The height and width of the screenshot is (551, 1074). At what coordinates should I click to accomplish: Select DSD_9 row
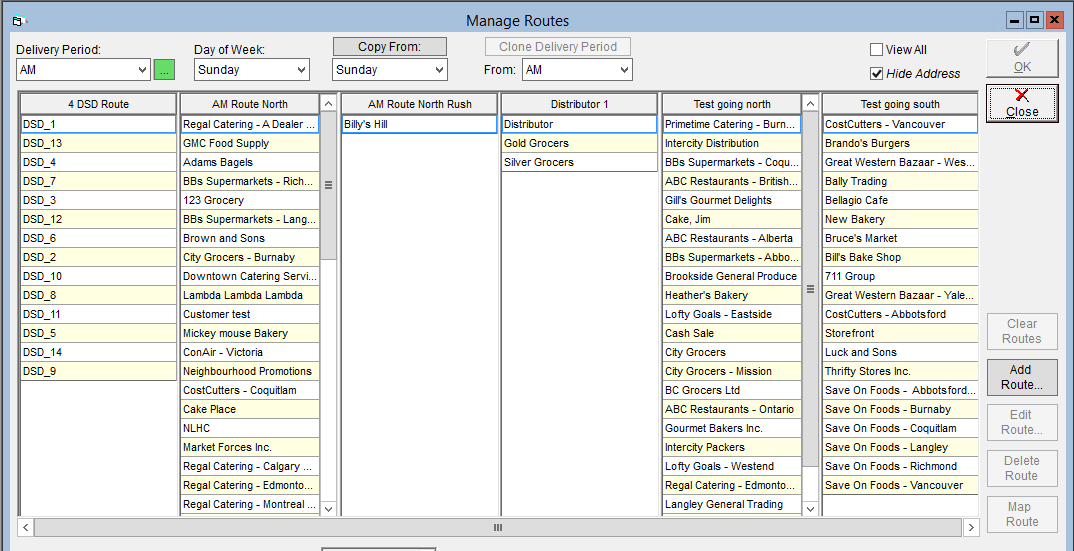tap(99, 371)
